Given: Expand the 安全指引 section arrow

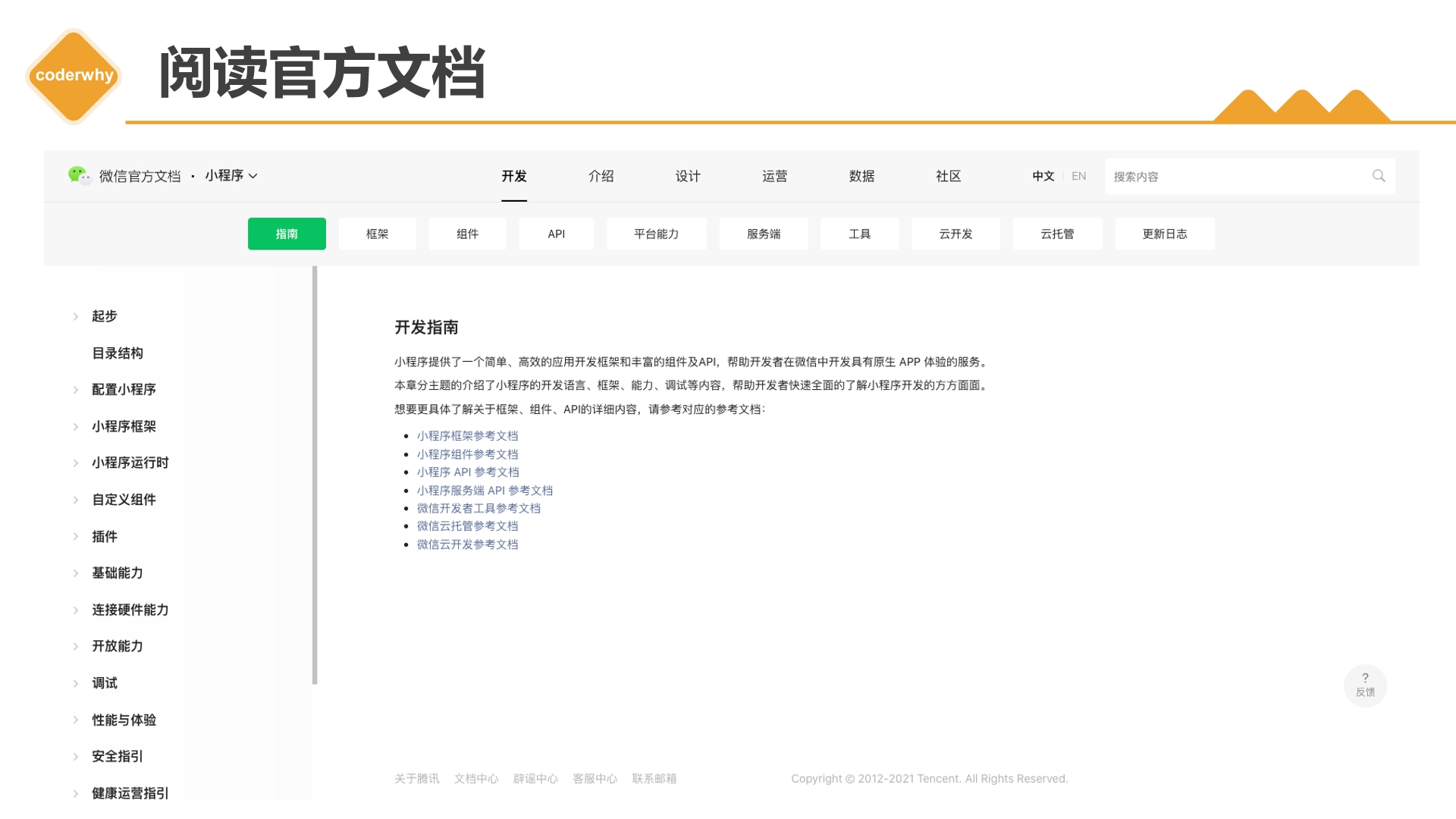Looking at the screenshot, I should click(76, 757).
